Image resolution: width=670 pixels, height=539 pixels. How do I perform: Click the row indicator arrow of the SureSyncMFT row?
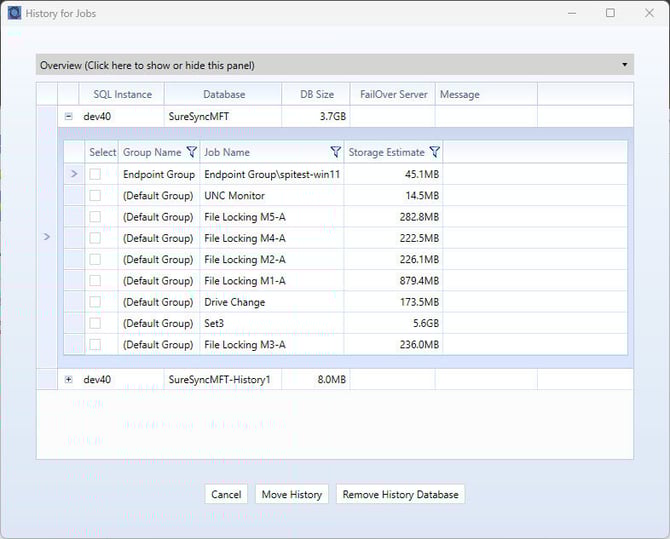tap(47, 237)
